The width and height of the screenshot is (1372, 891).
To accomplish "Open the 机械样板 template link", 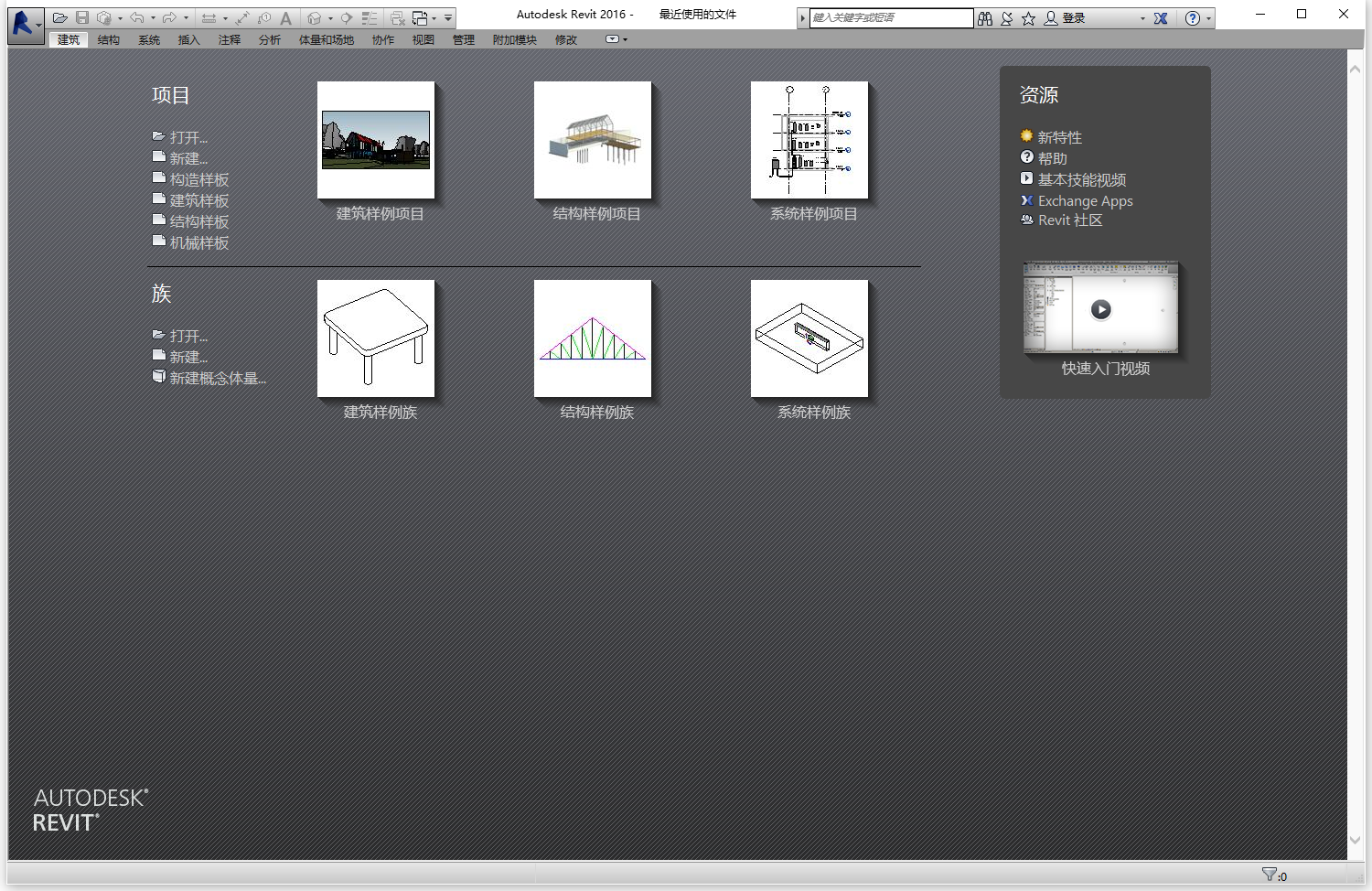I will [x=199, y=242].
